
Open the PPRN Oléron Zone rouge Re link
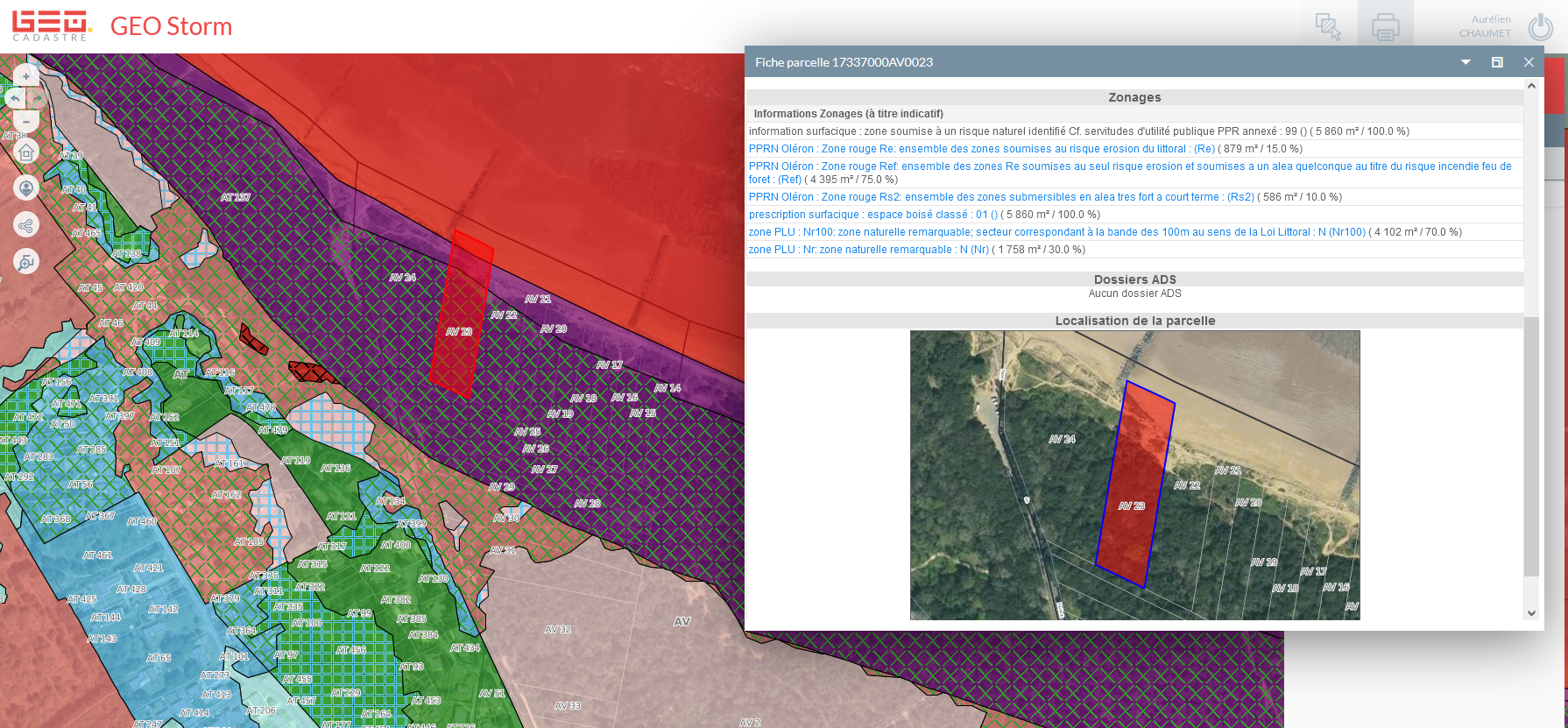point(982,149)
